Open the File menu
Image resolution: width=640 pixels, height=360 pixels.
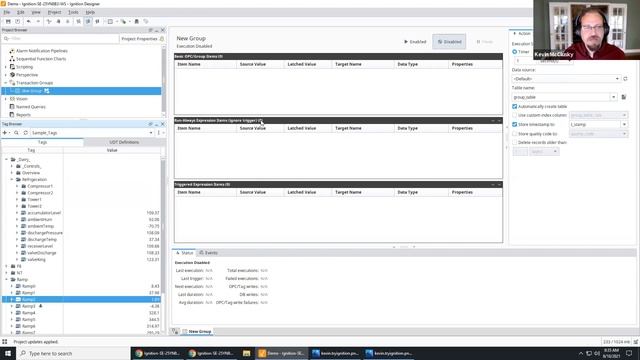point(7,12)
